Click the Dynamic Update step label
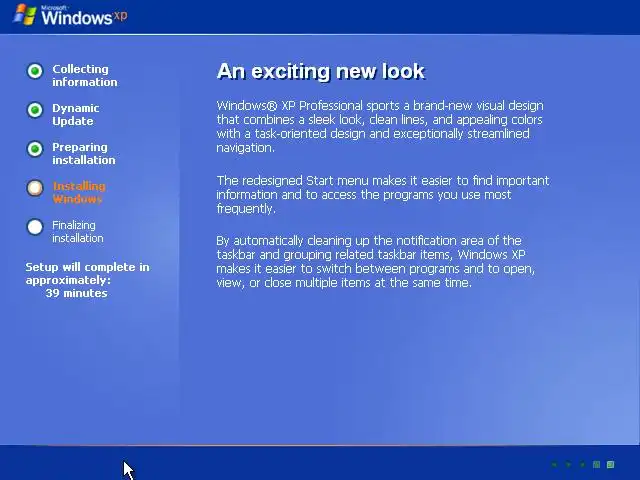 [x=76, y=115]
